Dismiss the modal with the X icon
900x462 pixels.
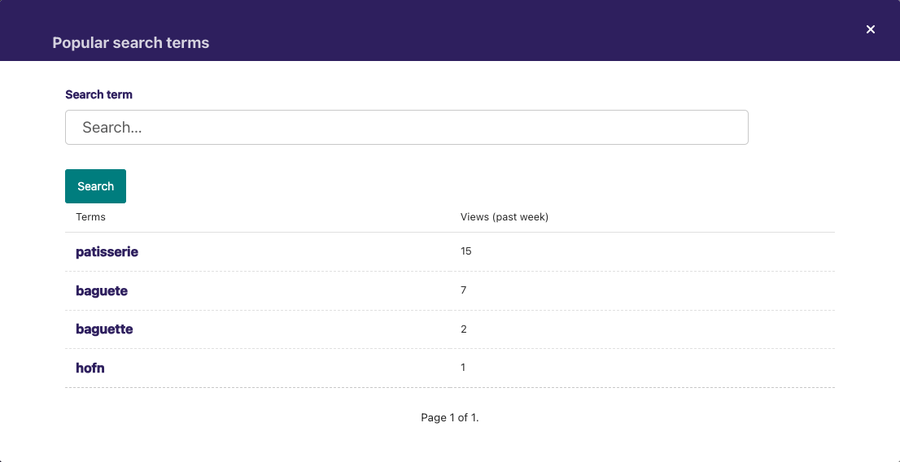pyautogui.click(x=870, y=29)
